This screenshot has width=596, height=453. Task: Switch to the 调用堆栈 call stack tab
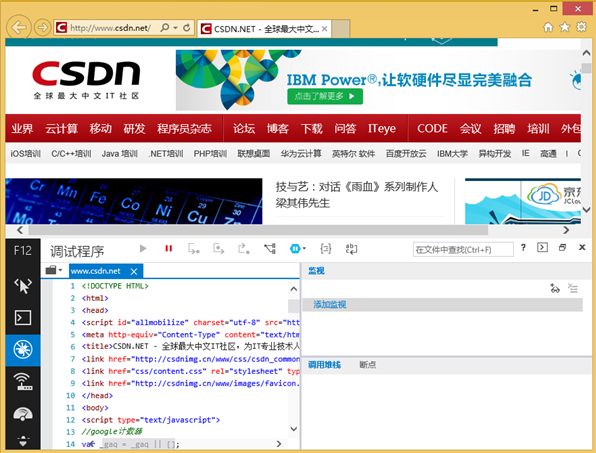(x=324, y=365)
